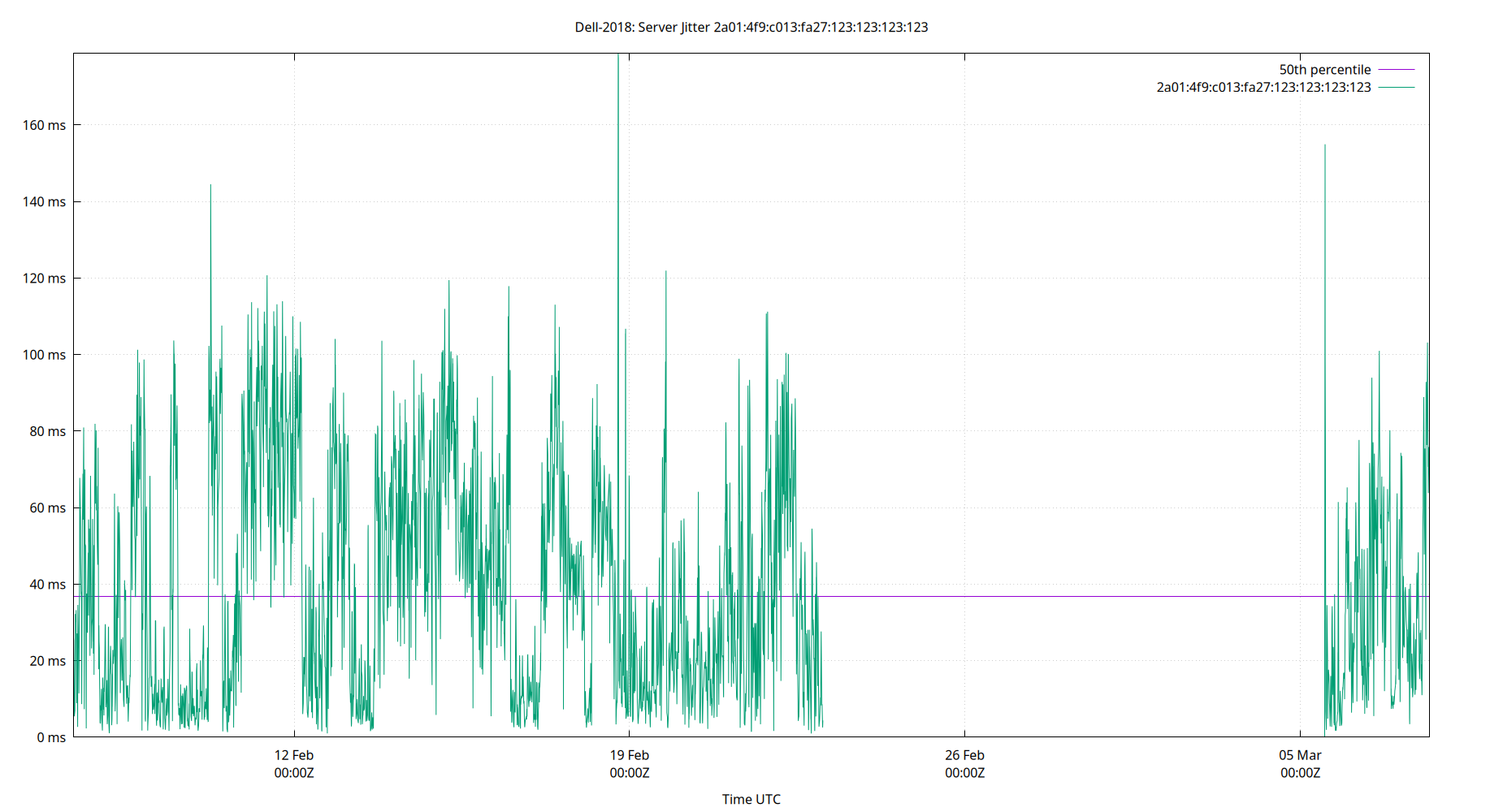Viewport: 1503px width, 812px height.
Task: Click the legend line for the IPv6 address series
Action: point(1395,87)
